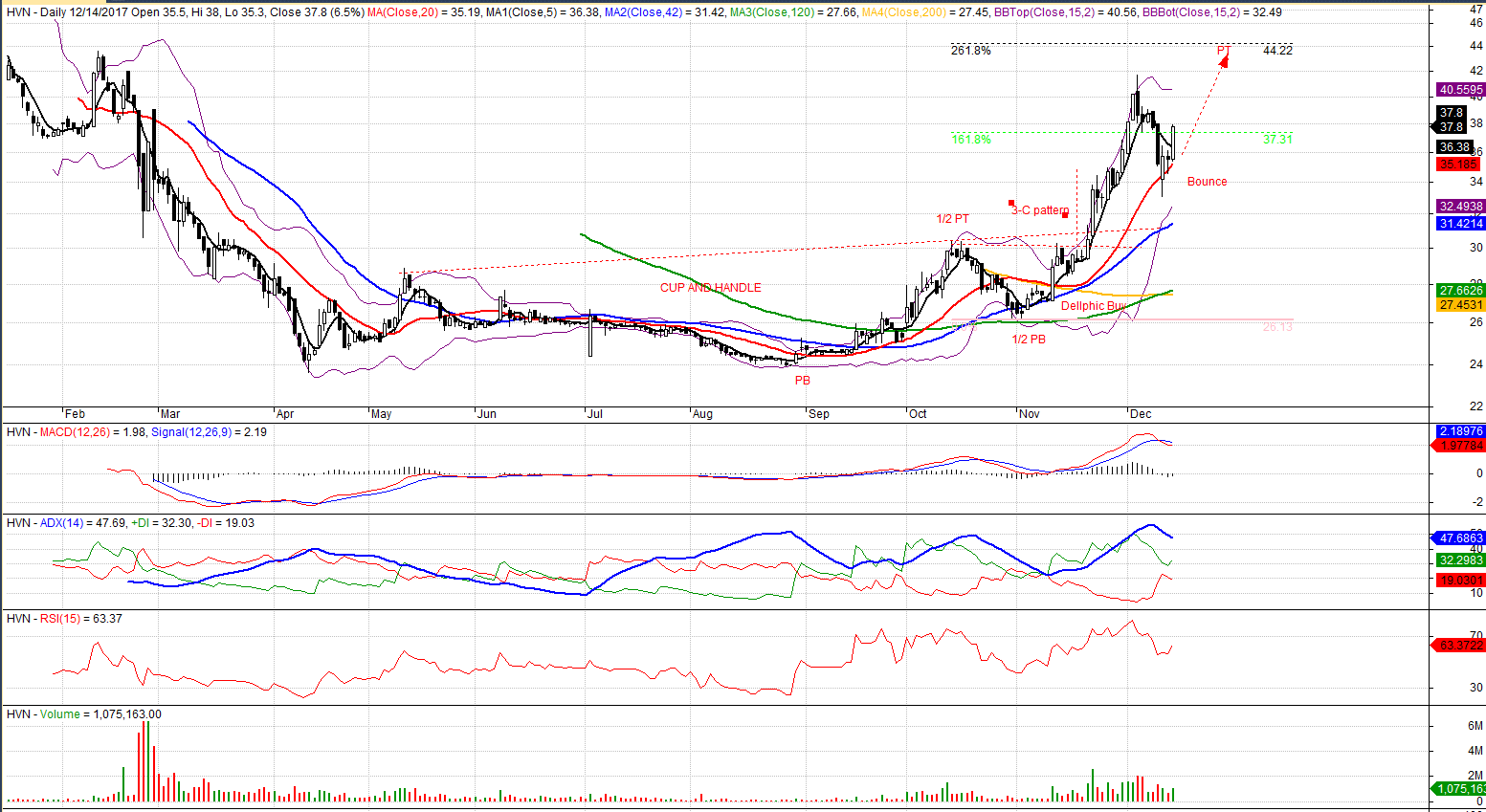Screen dimensions: 1486x812
Task: Select the 1/2 PB annotation label
Action: (x=1029, y=340)
